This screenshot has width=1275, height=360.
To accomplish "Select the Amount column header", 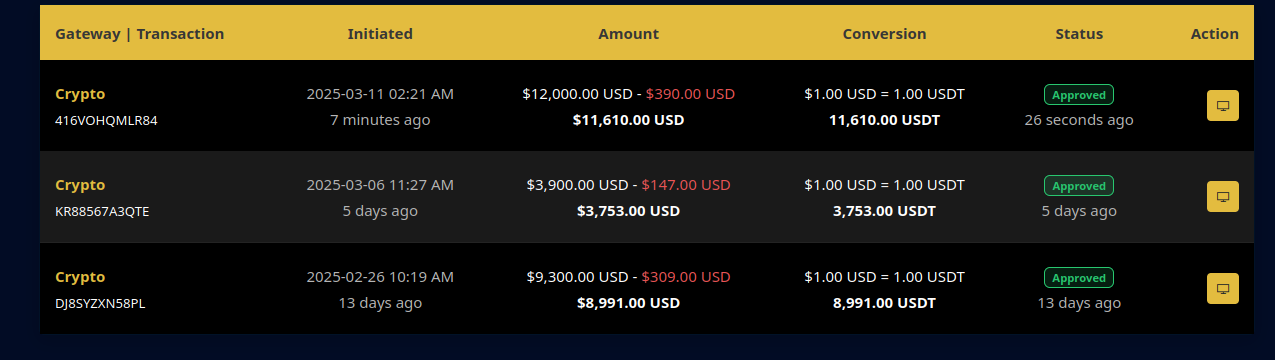I will coord(628,33).
